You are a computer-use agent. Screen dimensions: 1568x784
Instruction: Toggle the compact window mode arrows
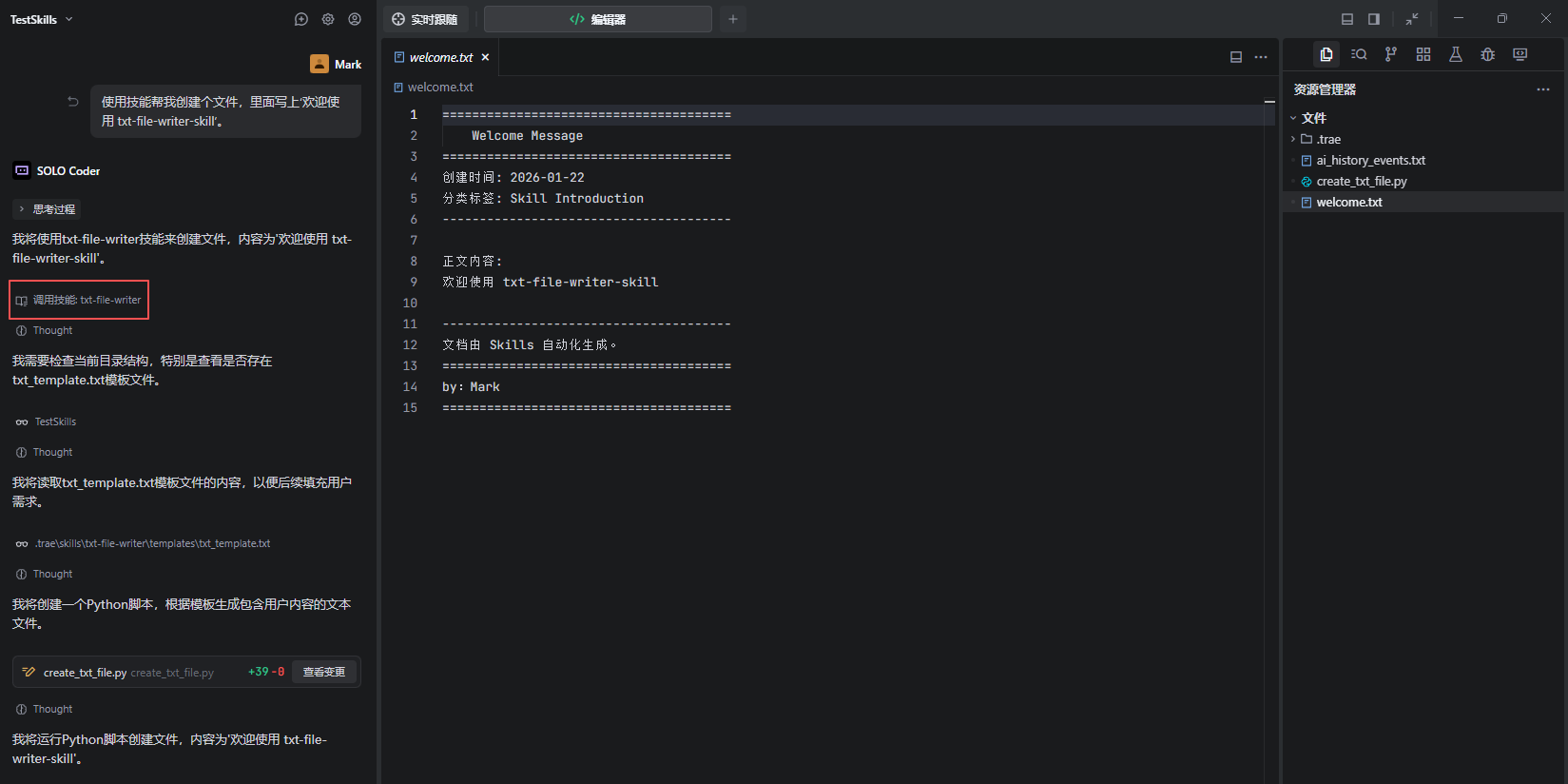pos(1412,19)
